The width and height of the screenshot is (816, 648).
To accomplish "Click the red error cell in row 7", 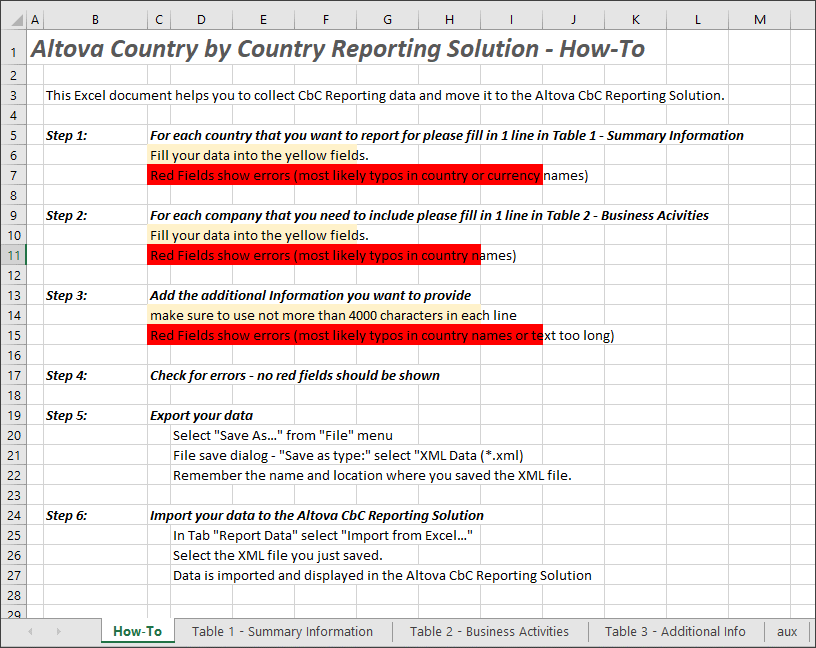I will coord(300,175).
